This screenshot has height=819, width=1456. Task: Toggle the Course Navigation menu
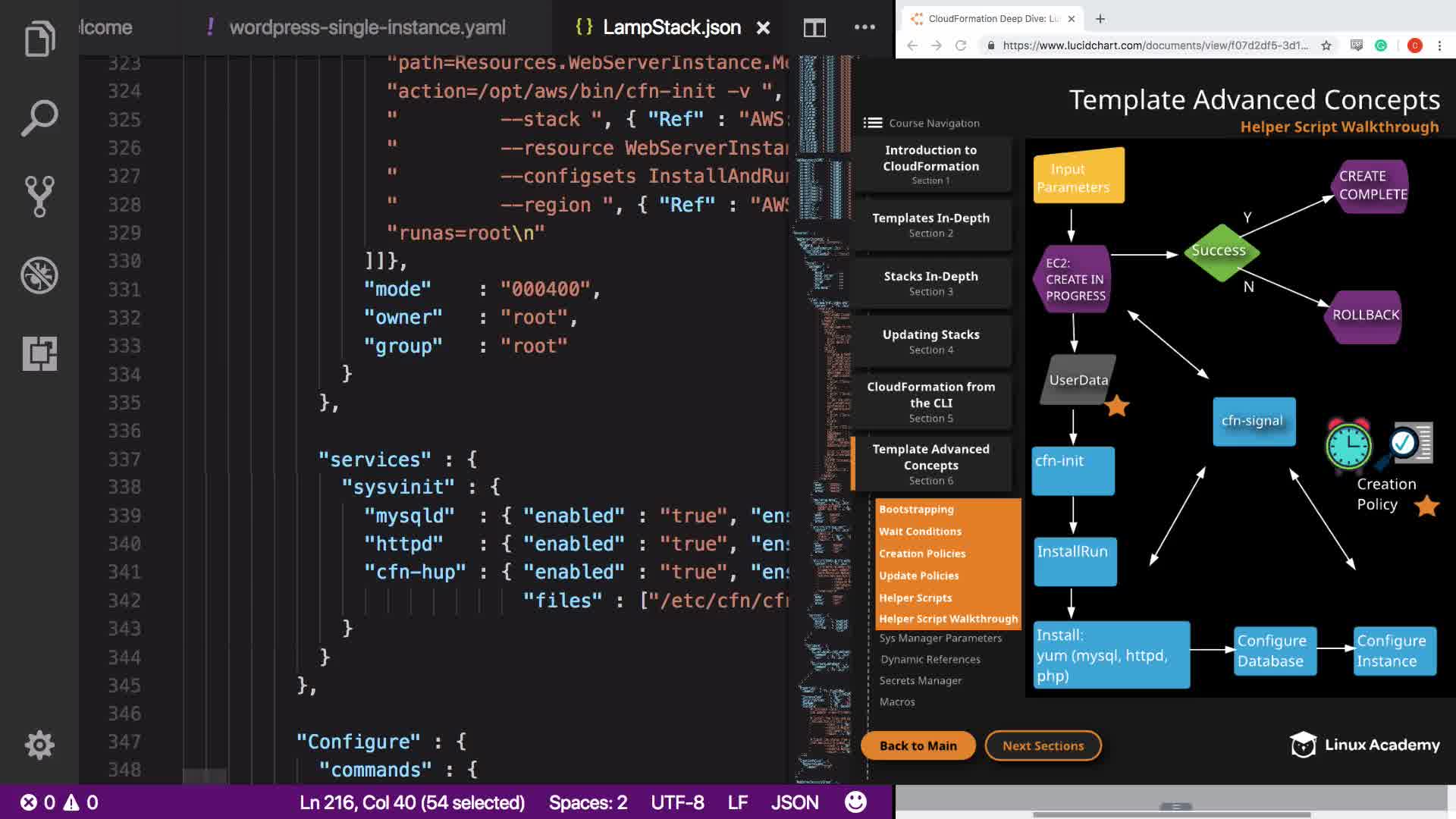click(873, 123)
